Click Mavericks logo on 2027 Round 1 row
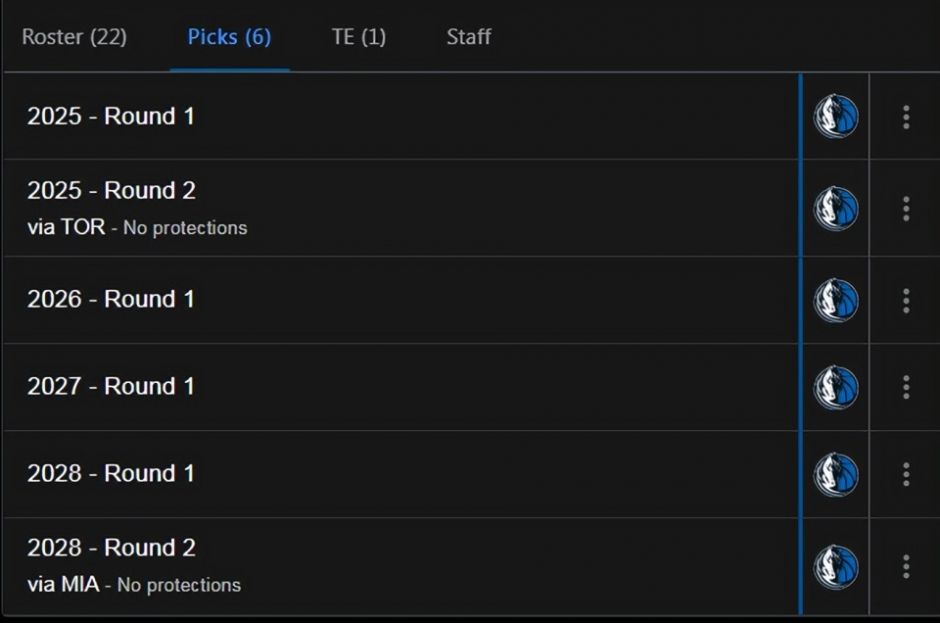Screen dimensions: 940x623 836,387
